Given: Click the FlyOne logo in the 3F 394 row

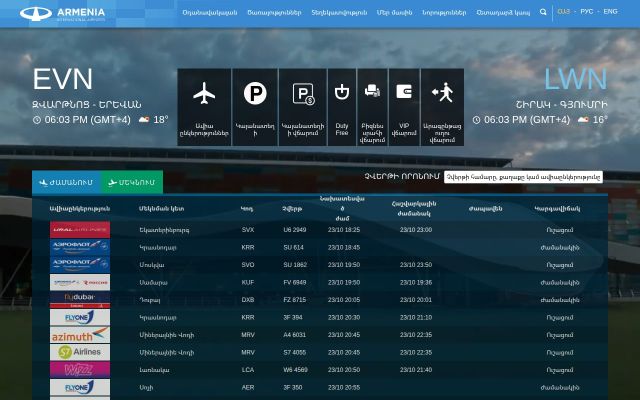Looking at the screenshot, I should point(80,318).
